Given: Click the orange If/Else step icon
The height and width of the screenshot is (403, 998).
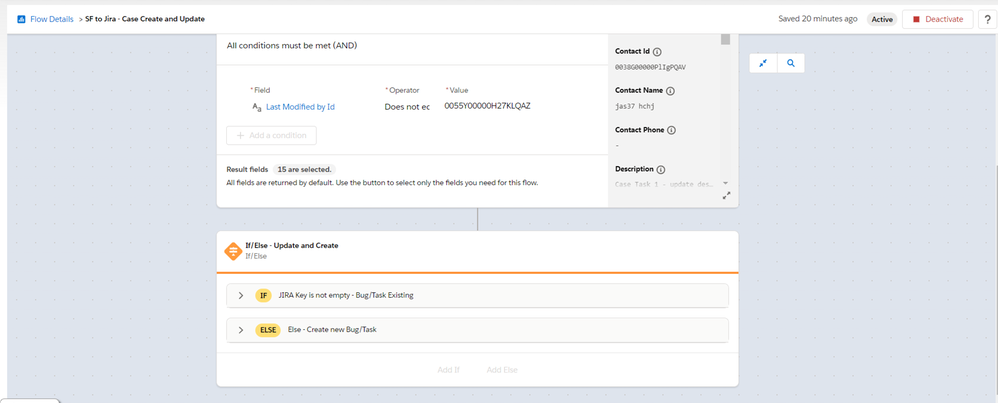Looking at the screenshot, I should coord(234,250).
